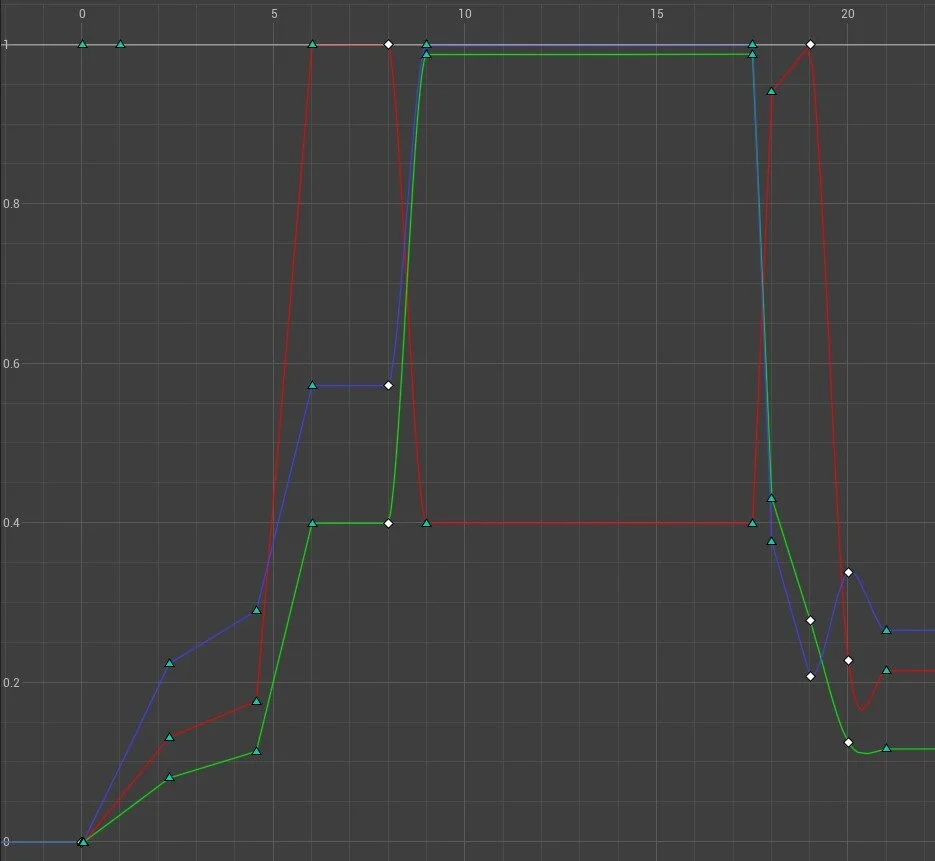Select blue diamond key at time 8, value 0.57
The width and height of the screenshot is (935, 861).
(389, 385)
